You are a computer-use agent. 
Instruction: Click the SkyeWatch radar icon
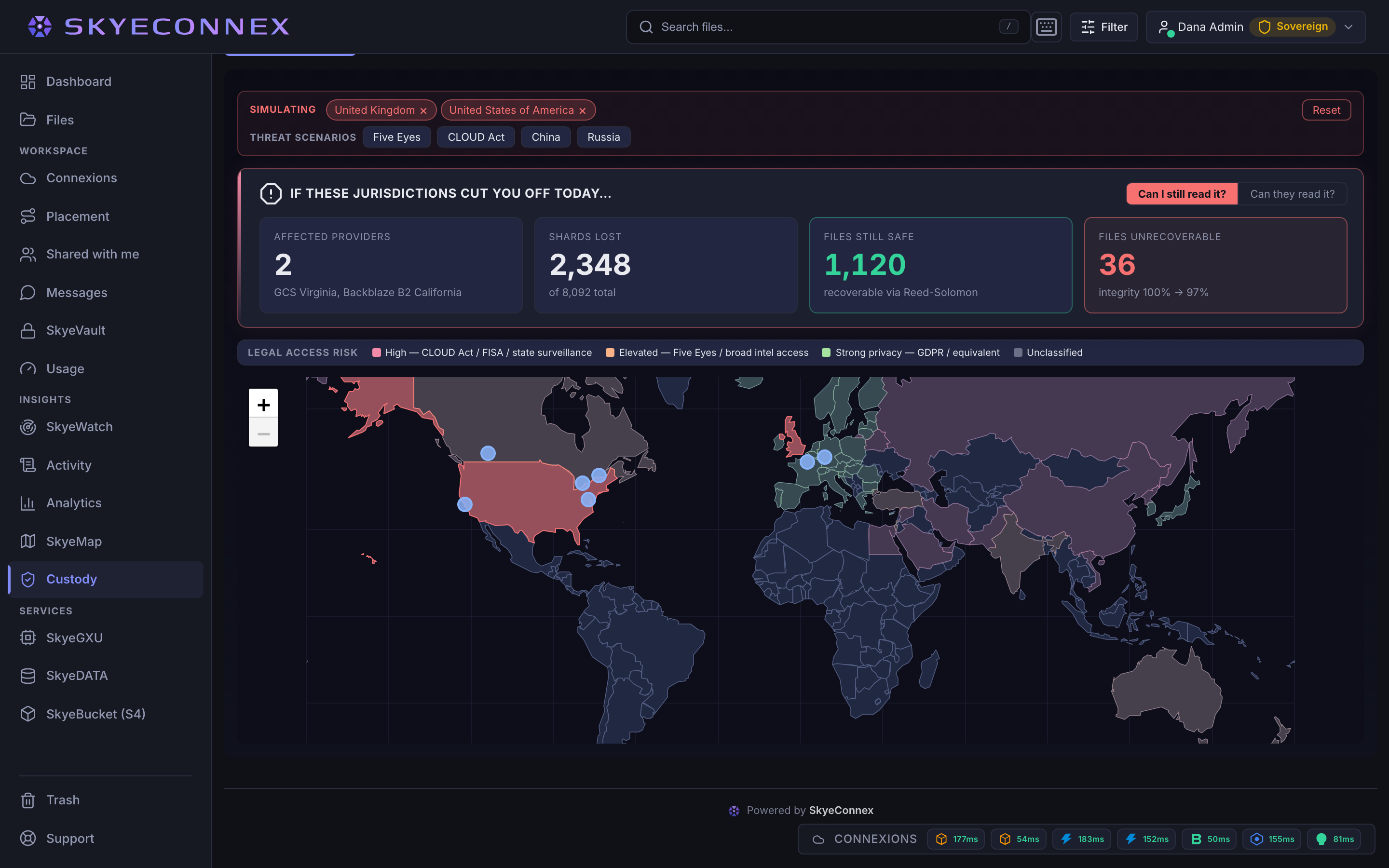coord(27,427)
